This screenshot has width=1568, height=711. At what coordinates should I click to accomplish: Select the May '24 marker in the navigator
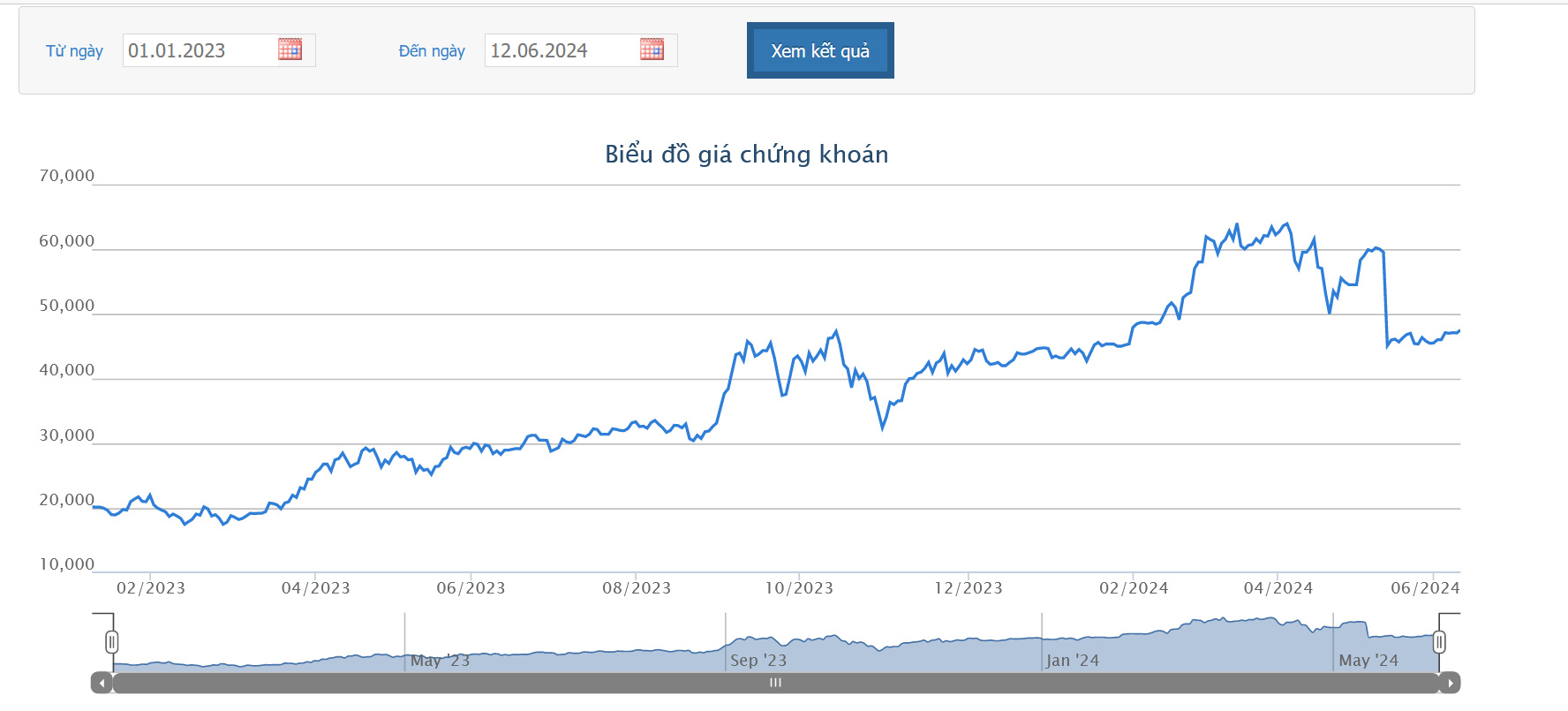click(x=1368, y=661)
